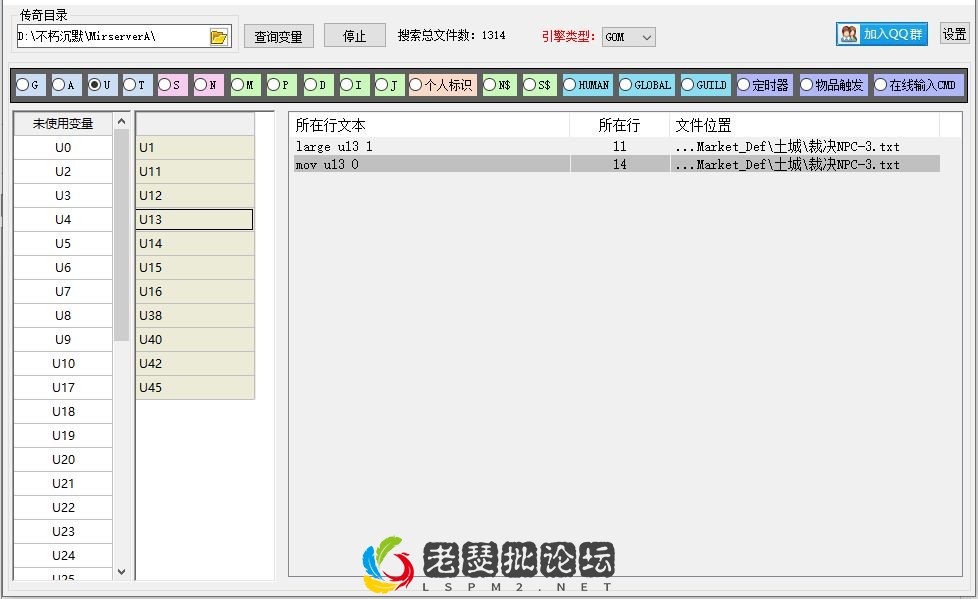Select used variable U14
The height and width of the screenshot is (599, 978).
pyautogui.click(x=195, y=243)
